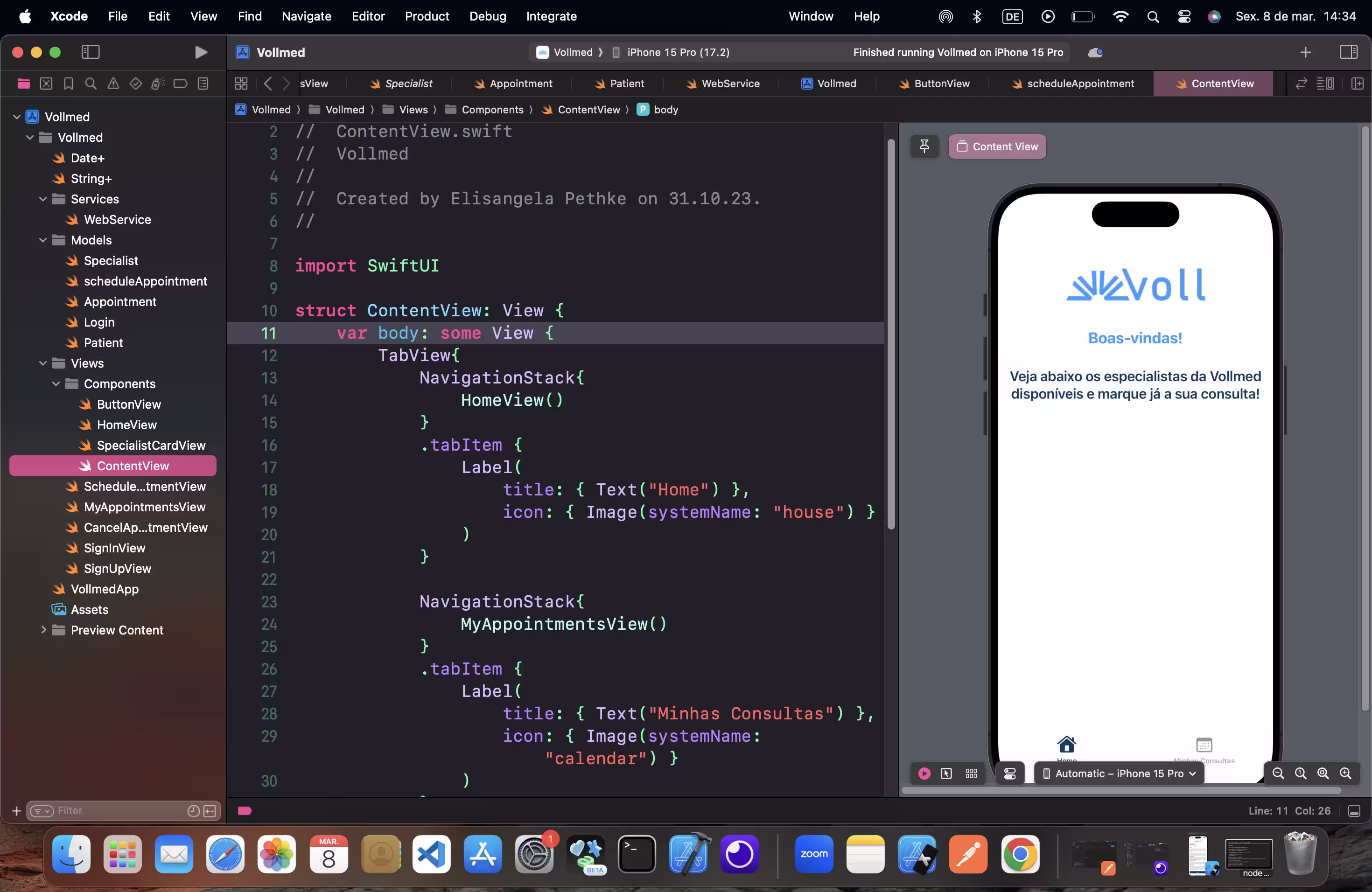Image resolution: width=1372 pixels, height=892 pixels.
Task: Add an editor on the right
Action: point(1357,84)
